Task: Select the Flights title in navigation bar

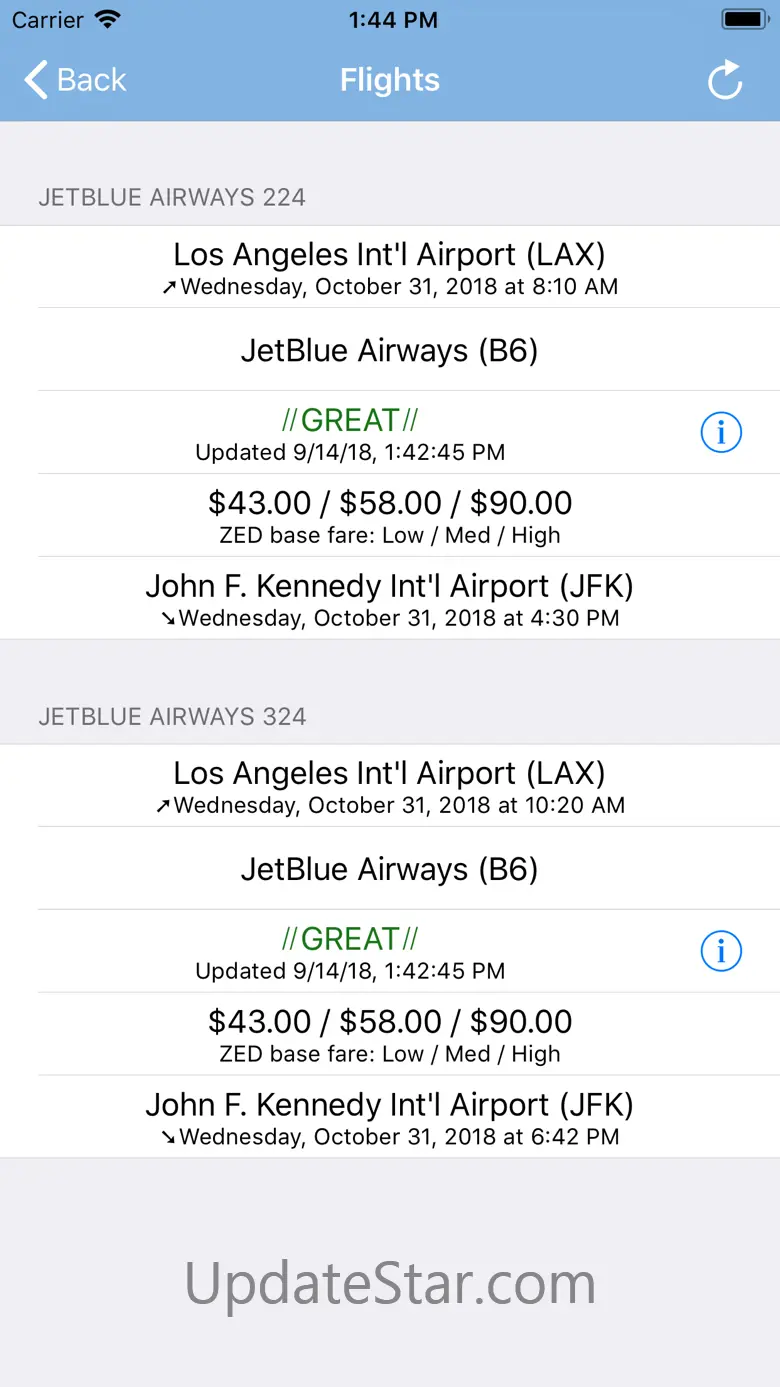Action: tap(390, 80)
